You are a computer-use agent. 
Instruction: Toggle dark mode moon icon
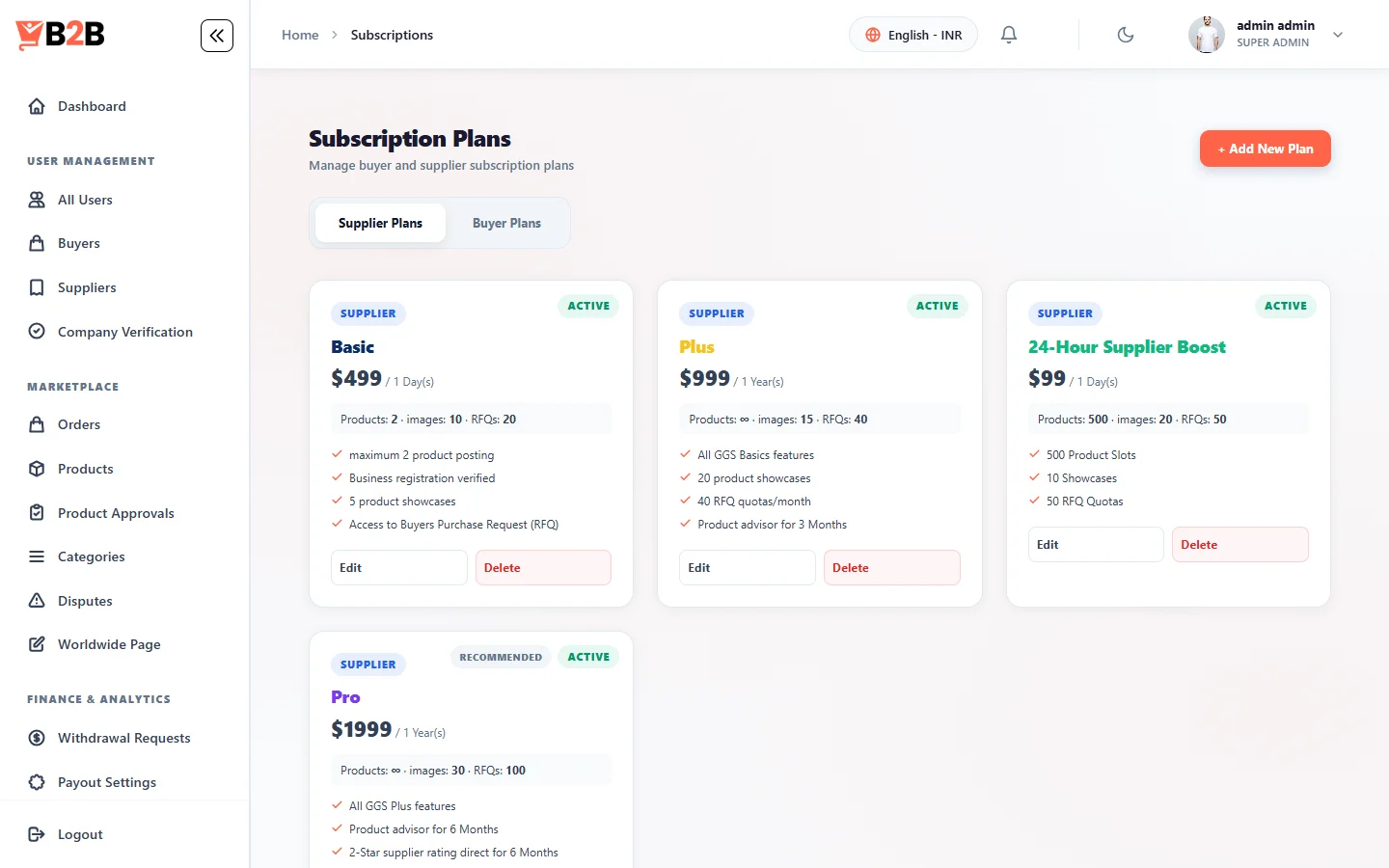[x=1126, y=35]
